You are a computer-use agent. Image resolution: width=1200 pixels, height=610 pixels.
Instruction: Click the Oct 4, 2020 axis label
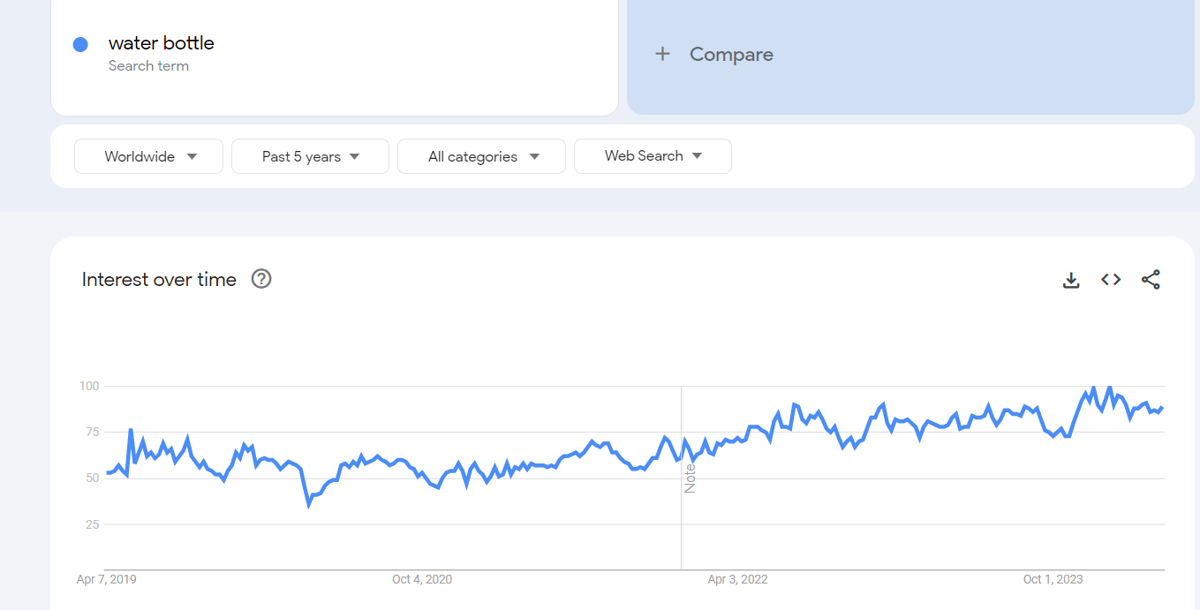coord(422,579)
